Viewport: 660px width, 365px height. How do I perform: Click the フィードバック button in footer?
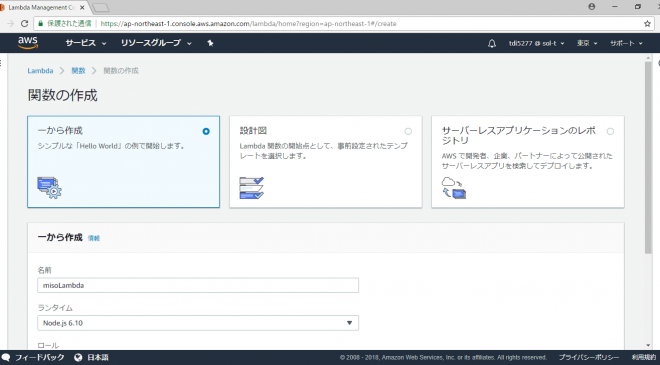(x=40, y=357)
